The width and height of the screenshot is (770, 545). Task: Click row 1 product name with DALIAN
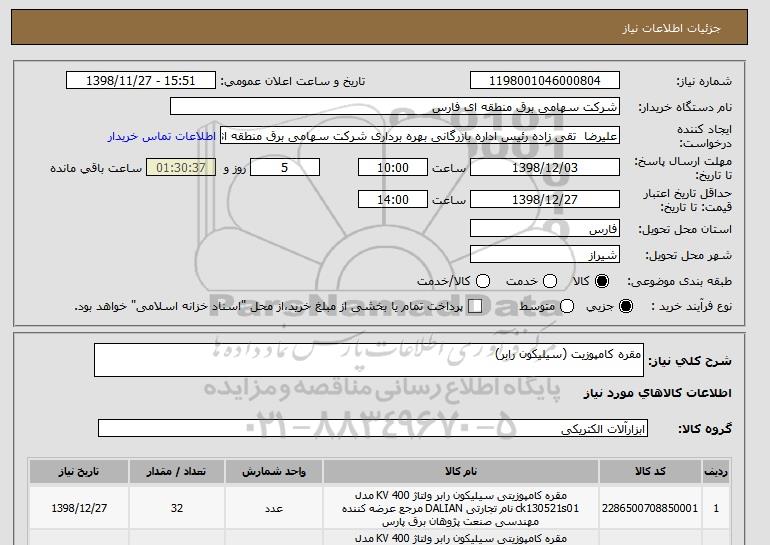pos(461,508)
